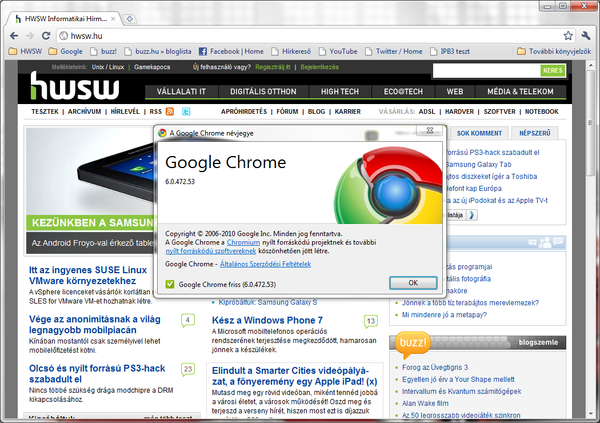Click the Samsung tablet featured image
This screenshot has height=423, width=600.
(x=91, y=171)
